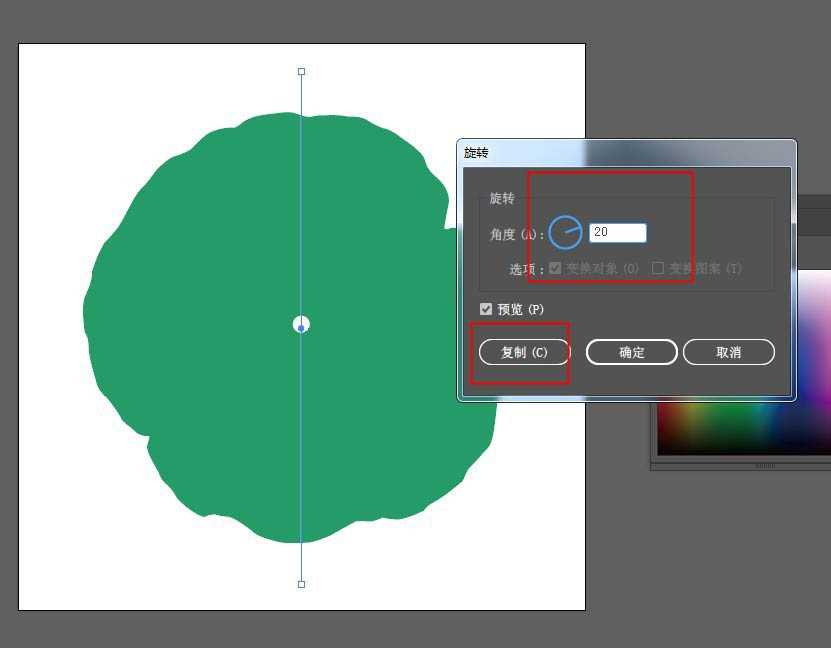
Task: Click the 预览 (P) label text
Action: click(521, 310)
